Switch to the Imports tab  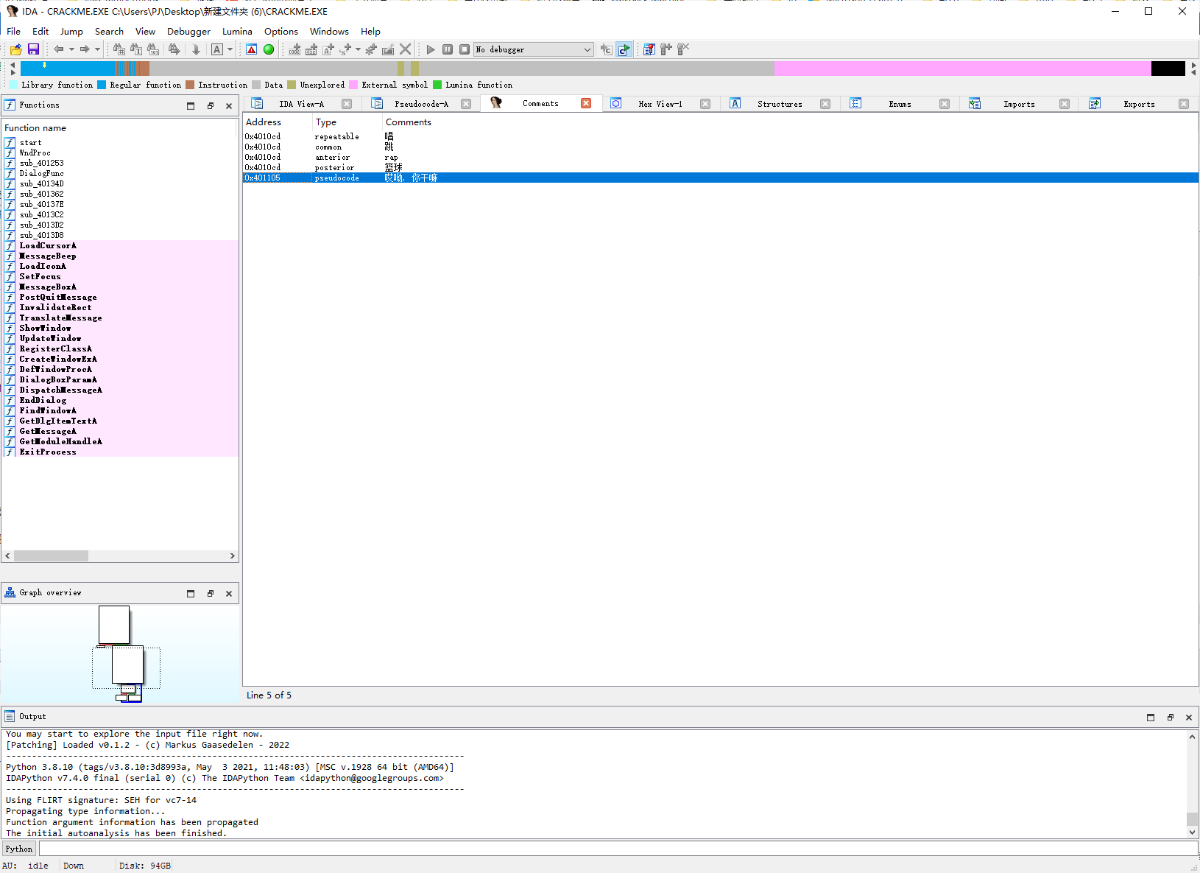(x=1019, y=104)
